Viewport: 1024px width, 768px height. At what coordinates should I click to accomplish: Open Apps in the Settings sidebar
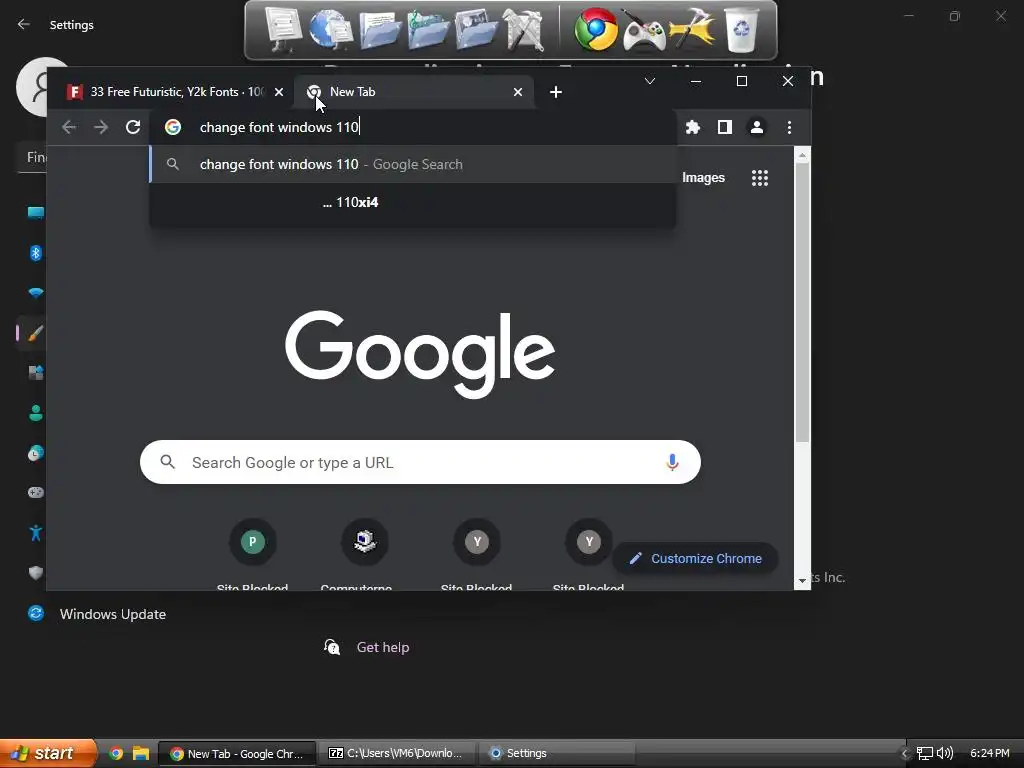point(35,373)
